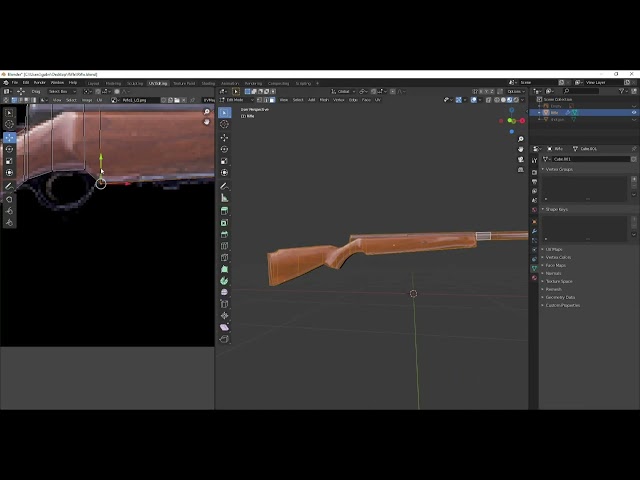Switch to material preview shading
This screenshot has height=480, width=640.
pyautogui.click(x=509, y=100)
